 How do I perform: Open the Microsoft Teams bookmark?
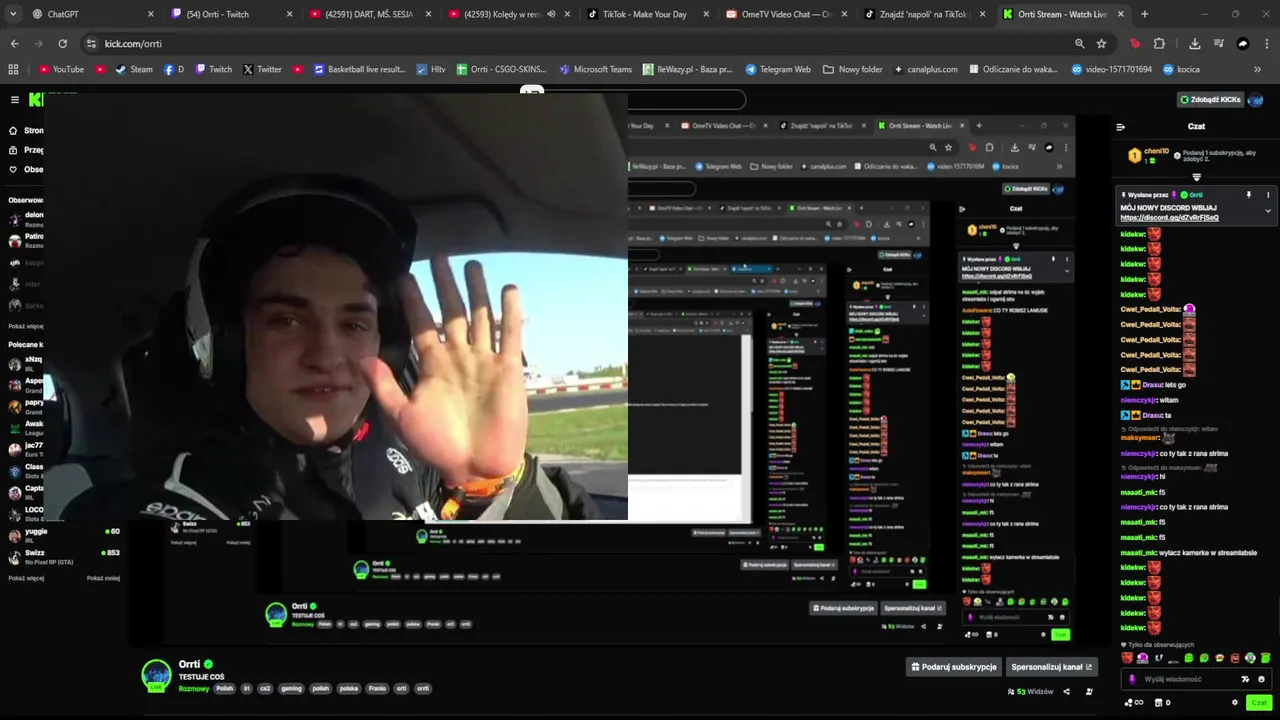(595, 69)
